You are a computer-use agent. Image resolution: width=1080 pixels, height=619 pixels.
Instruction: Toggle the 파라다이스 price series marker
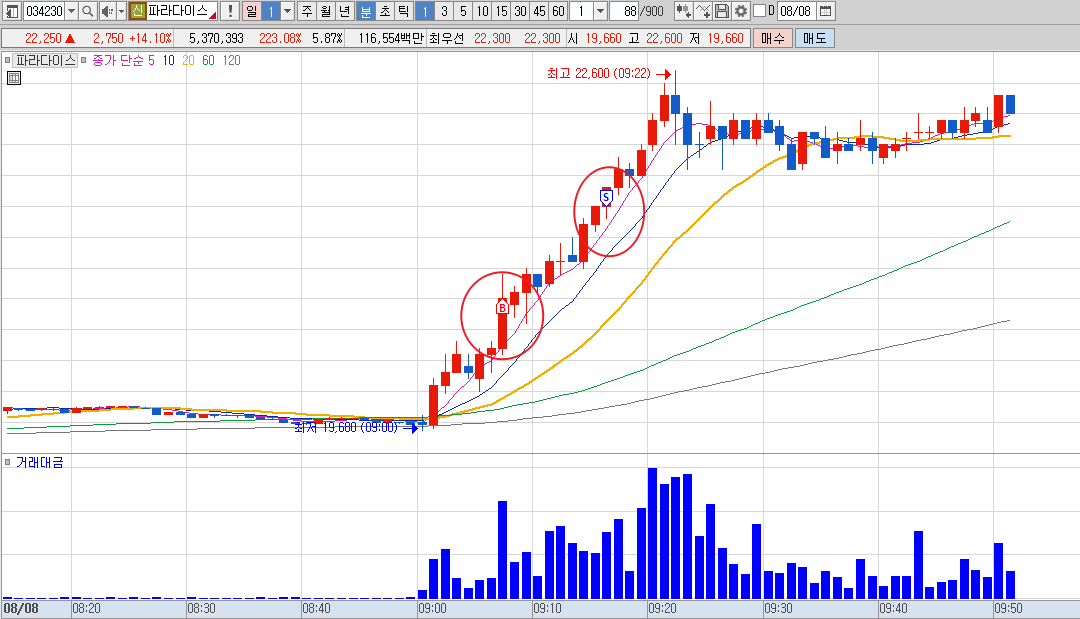click(8, 60)
